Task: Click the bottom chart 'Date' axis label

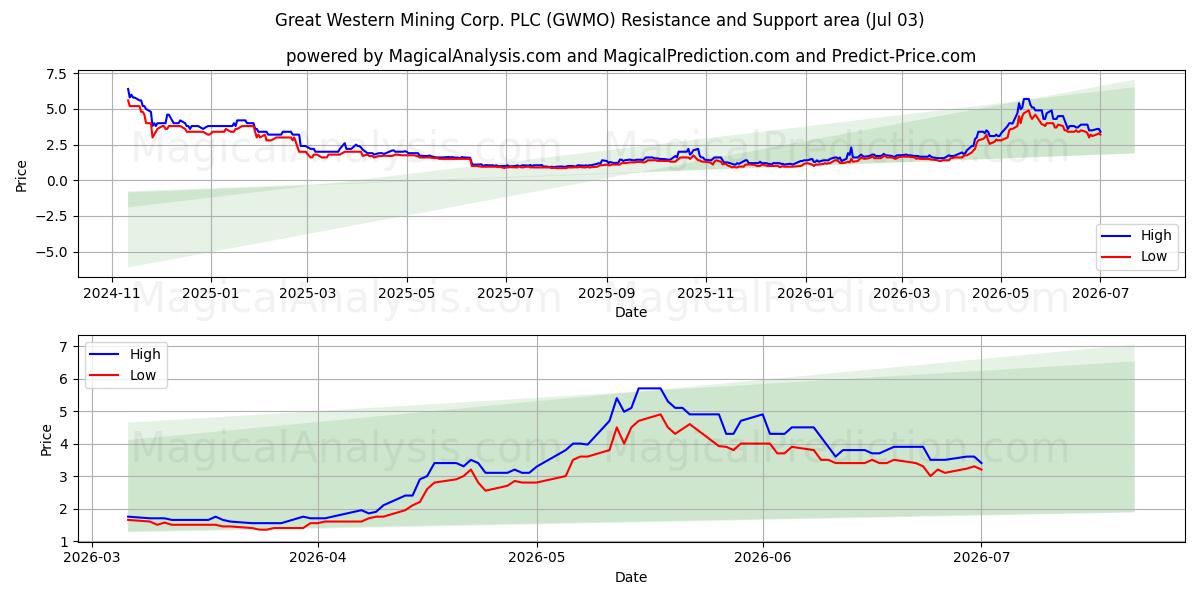Action: pyautogui.click(x=630, y=577)
